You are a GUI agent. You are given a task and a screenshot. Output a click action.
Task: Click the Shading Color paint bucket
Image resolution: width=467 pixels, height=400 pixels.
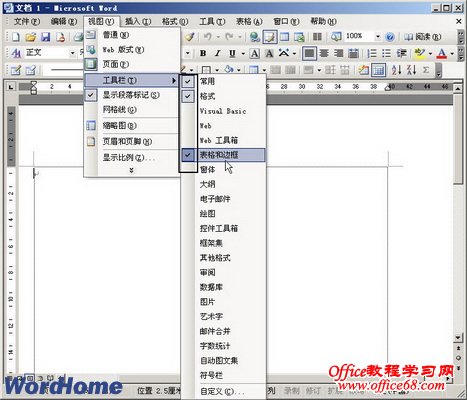point(229,70)
